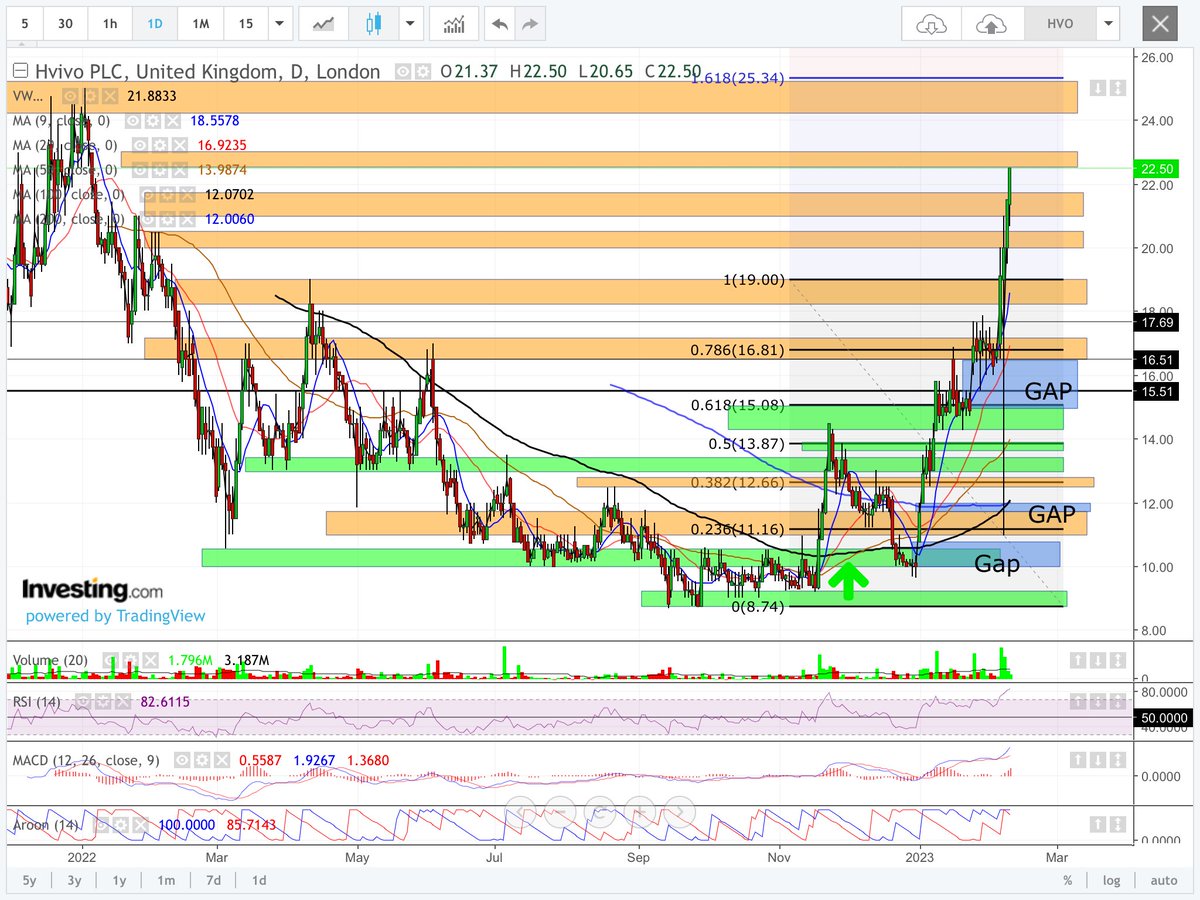Enable the auto scale button

(1164, 880)
